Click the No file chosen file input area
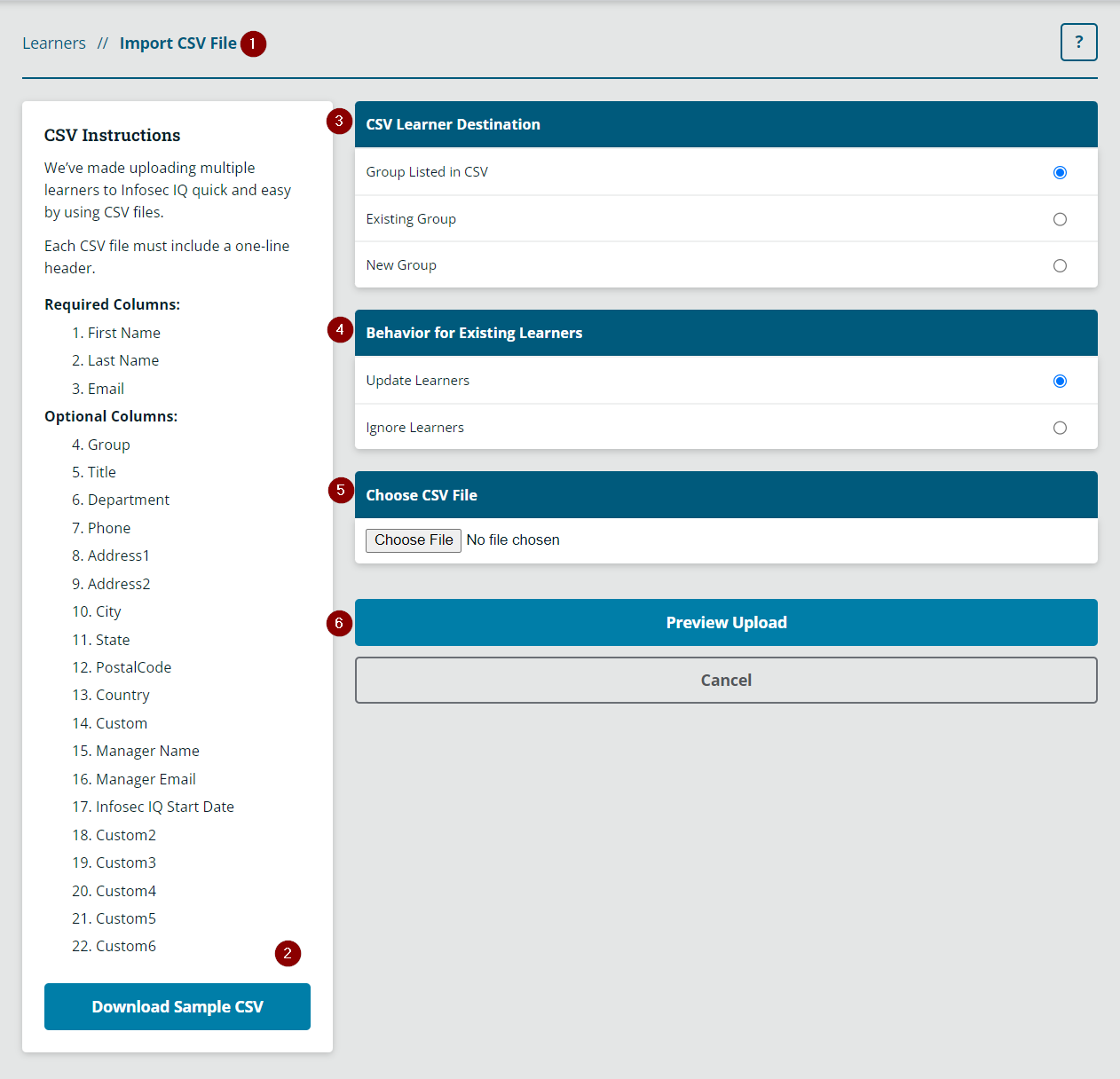 (513, 539)
